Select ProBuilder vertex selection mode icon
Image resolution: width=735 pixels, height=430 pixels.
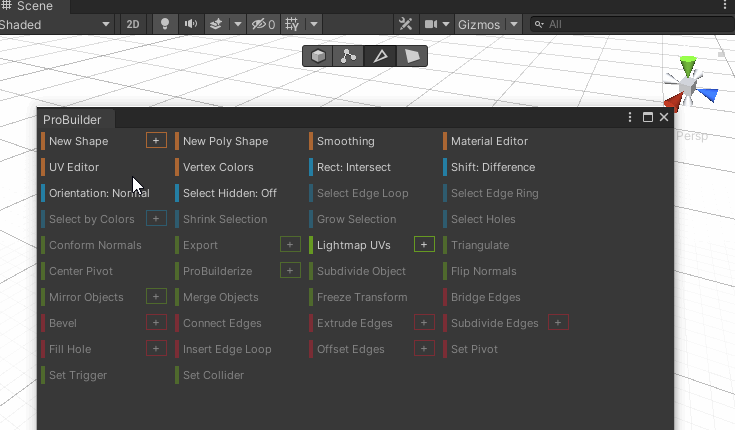[x=348, y=56]
